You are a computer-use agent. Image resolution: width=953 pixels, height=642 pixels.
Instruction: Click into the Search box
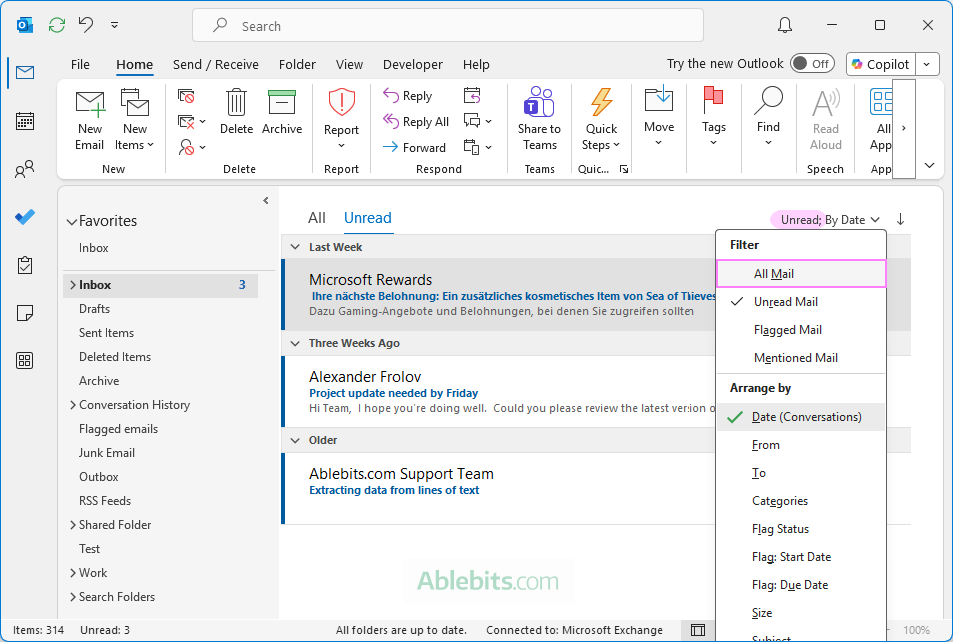pyautogui.click(x=448, y=26)
